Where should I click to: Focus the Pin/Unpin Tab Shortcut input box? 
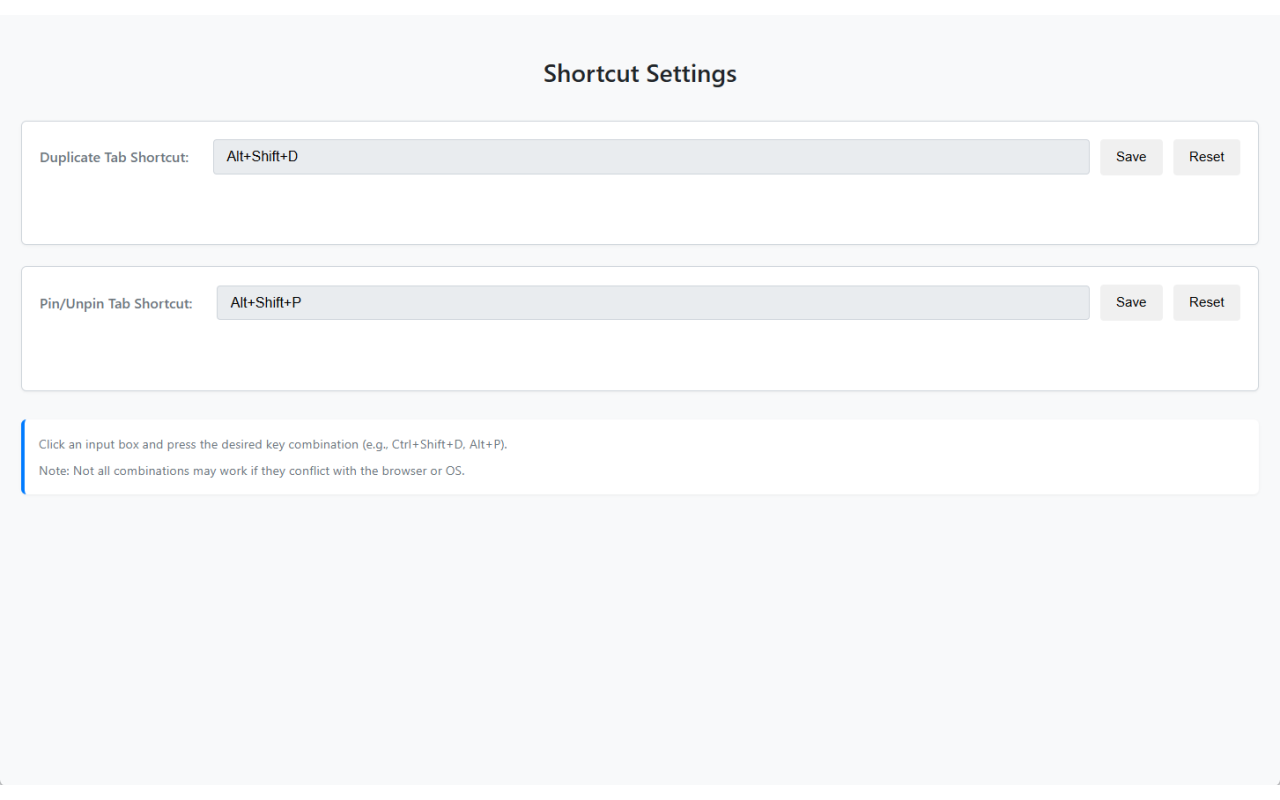652,303
